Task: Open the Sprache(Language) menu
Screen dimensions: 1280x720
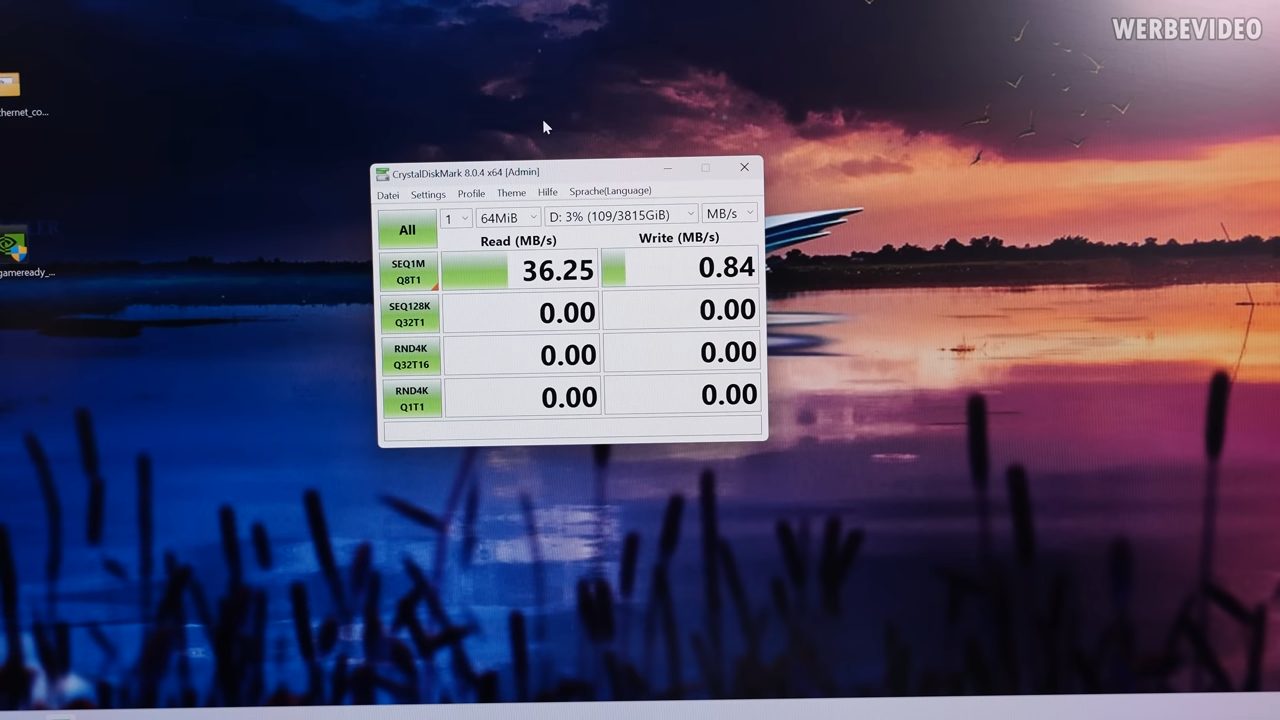Action: coord(610,191)
